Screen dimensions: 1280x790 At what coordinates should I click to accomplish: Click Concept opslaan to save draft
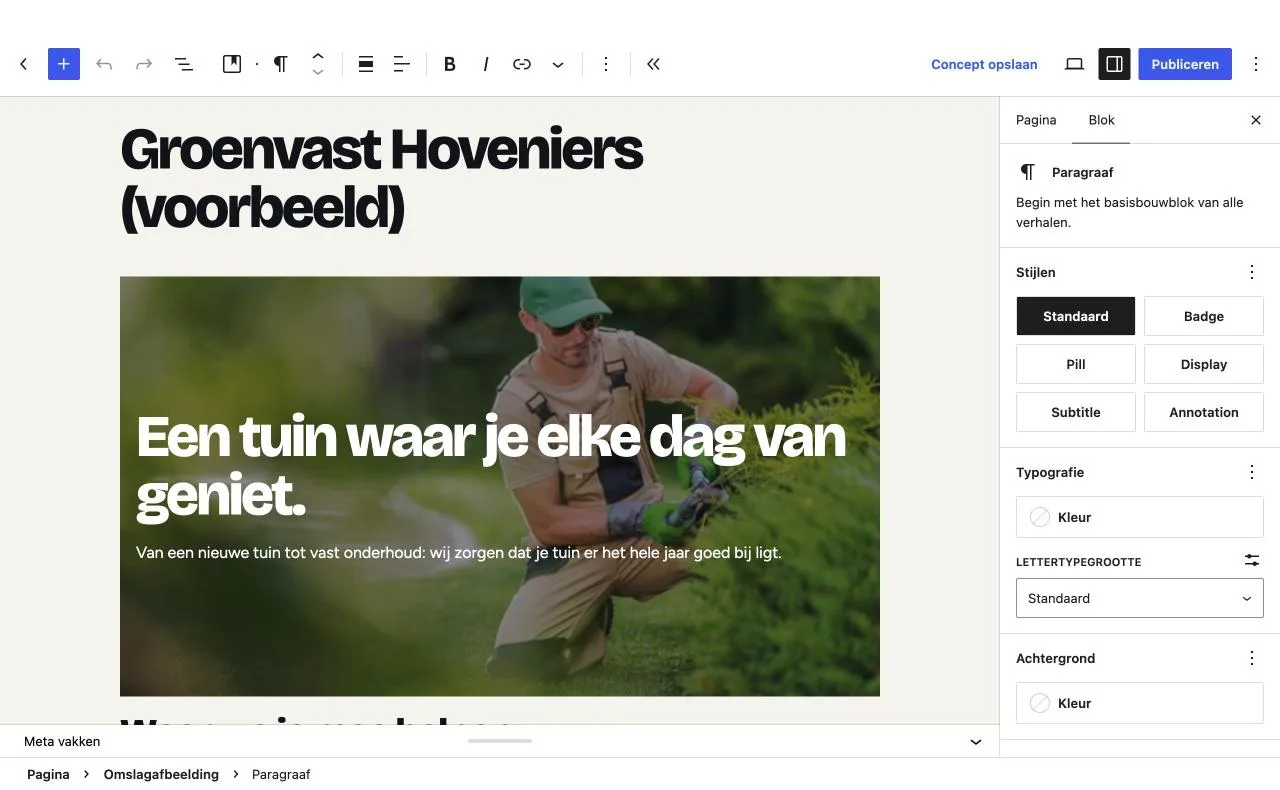point(984,64)
